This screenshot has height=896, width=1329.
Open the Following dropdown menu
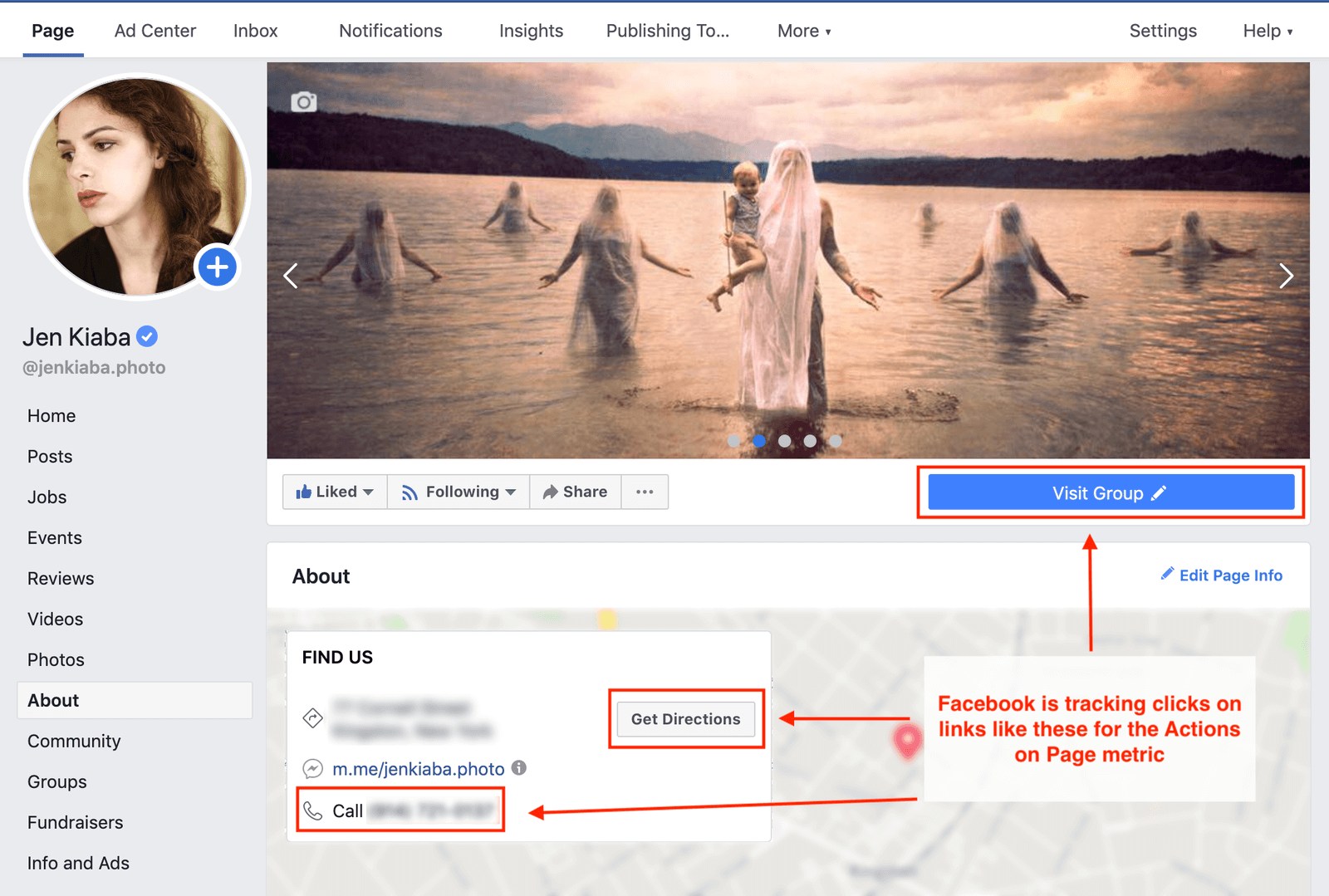pos(458,492)
